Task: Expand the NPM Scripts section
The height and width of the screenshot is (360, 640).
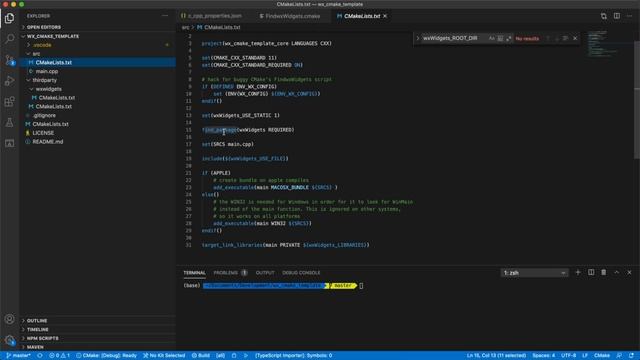Action: [x=42, y=338]
